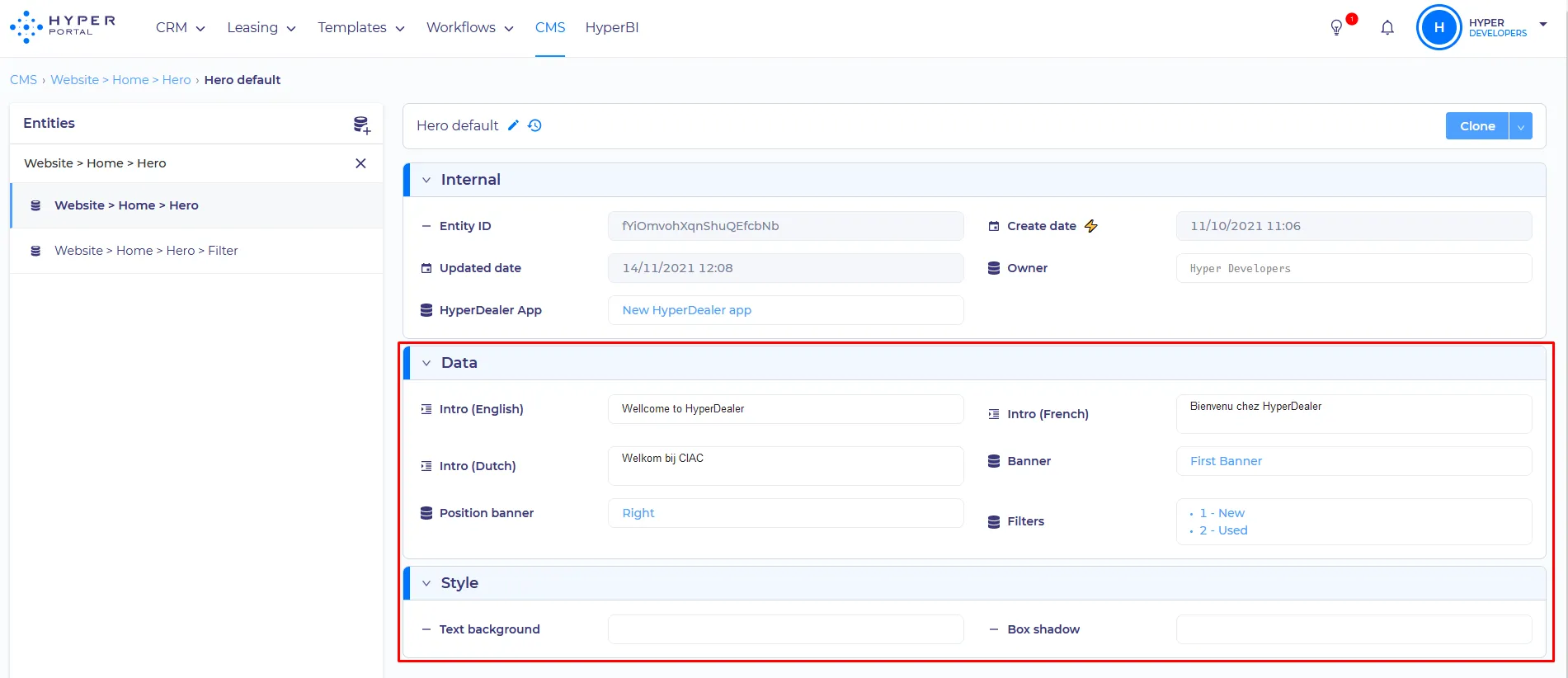This screenshot has height=678, width=1568.
Task: Open the bell notifications icon
Action: (1387, 28)
